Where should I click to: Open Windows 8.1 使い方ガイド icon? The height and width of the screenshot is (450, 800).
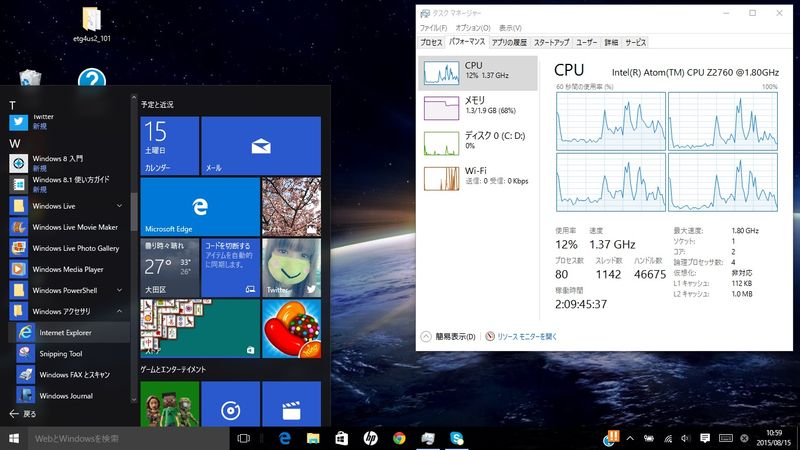(x=19, y=184)
